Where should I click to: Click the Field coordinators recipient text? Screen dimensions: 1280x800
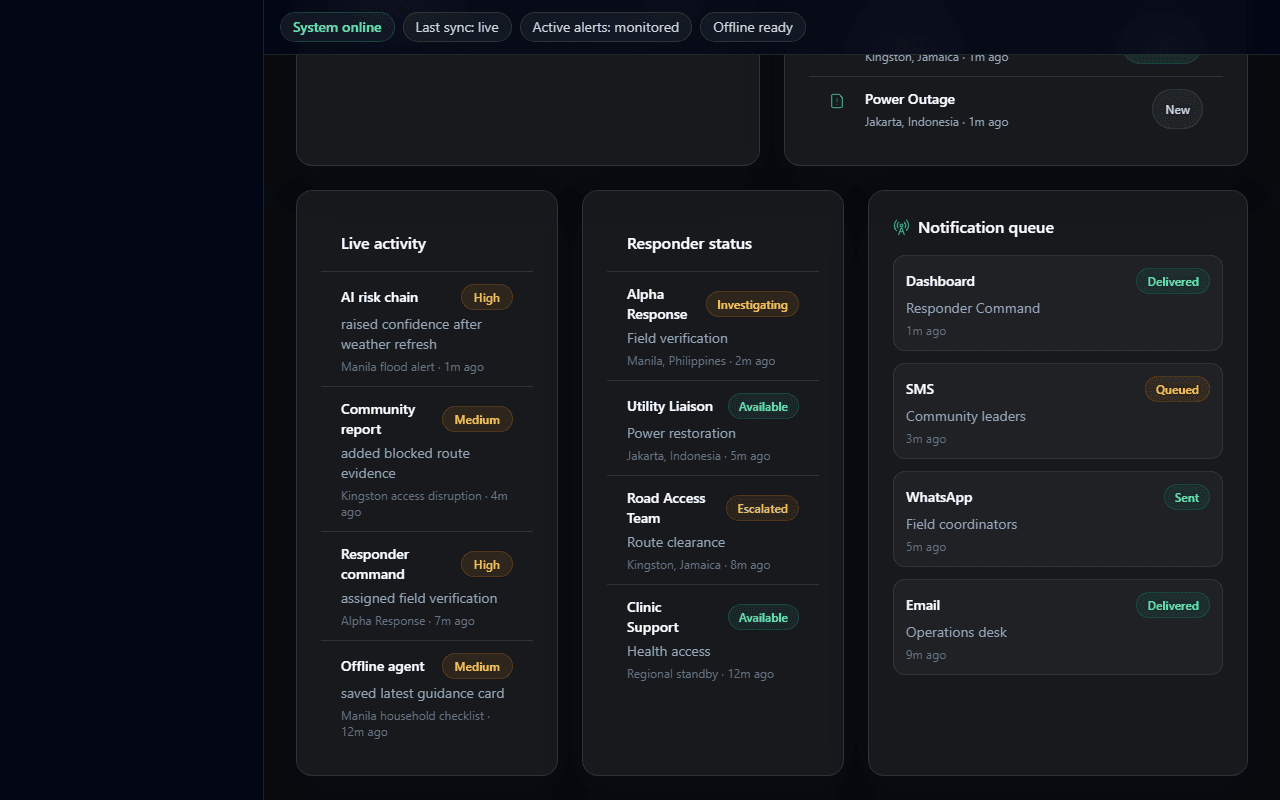coord(961,524)
